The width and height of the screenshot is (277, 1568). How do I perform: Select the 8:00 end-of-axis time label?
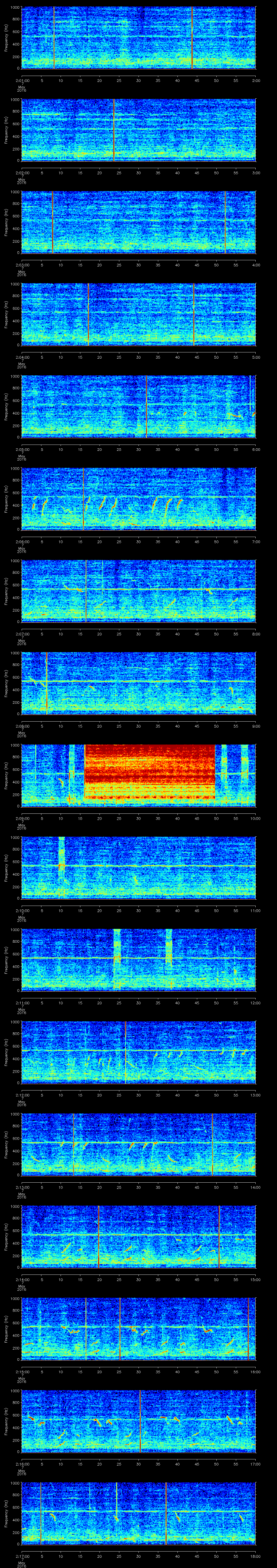256,634
